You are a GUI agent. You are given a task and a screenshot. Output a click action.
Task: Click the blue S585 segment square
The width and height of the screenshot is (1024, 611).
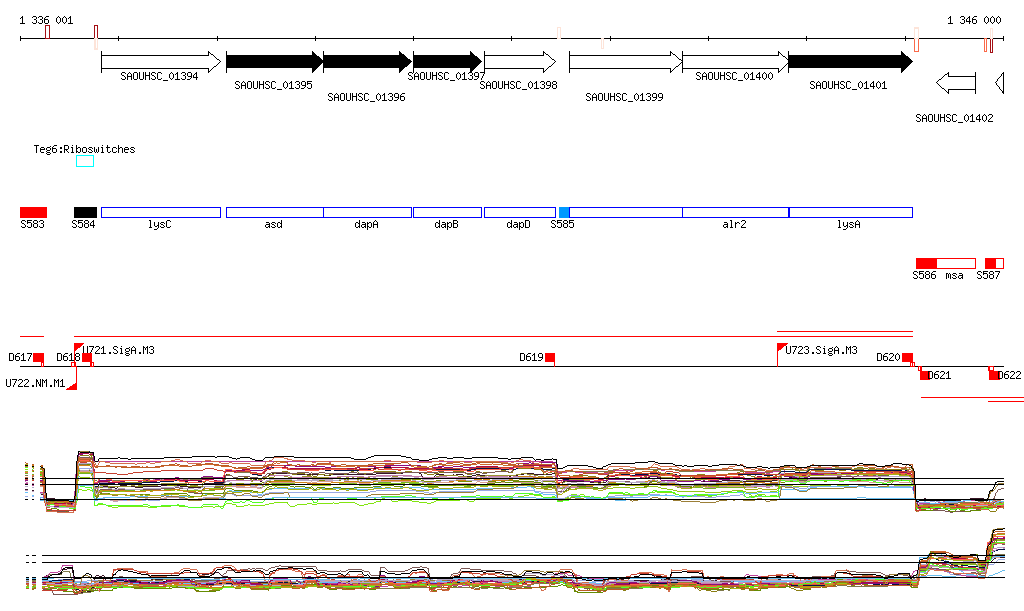pos(564,212)
